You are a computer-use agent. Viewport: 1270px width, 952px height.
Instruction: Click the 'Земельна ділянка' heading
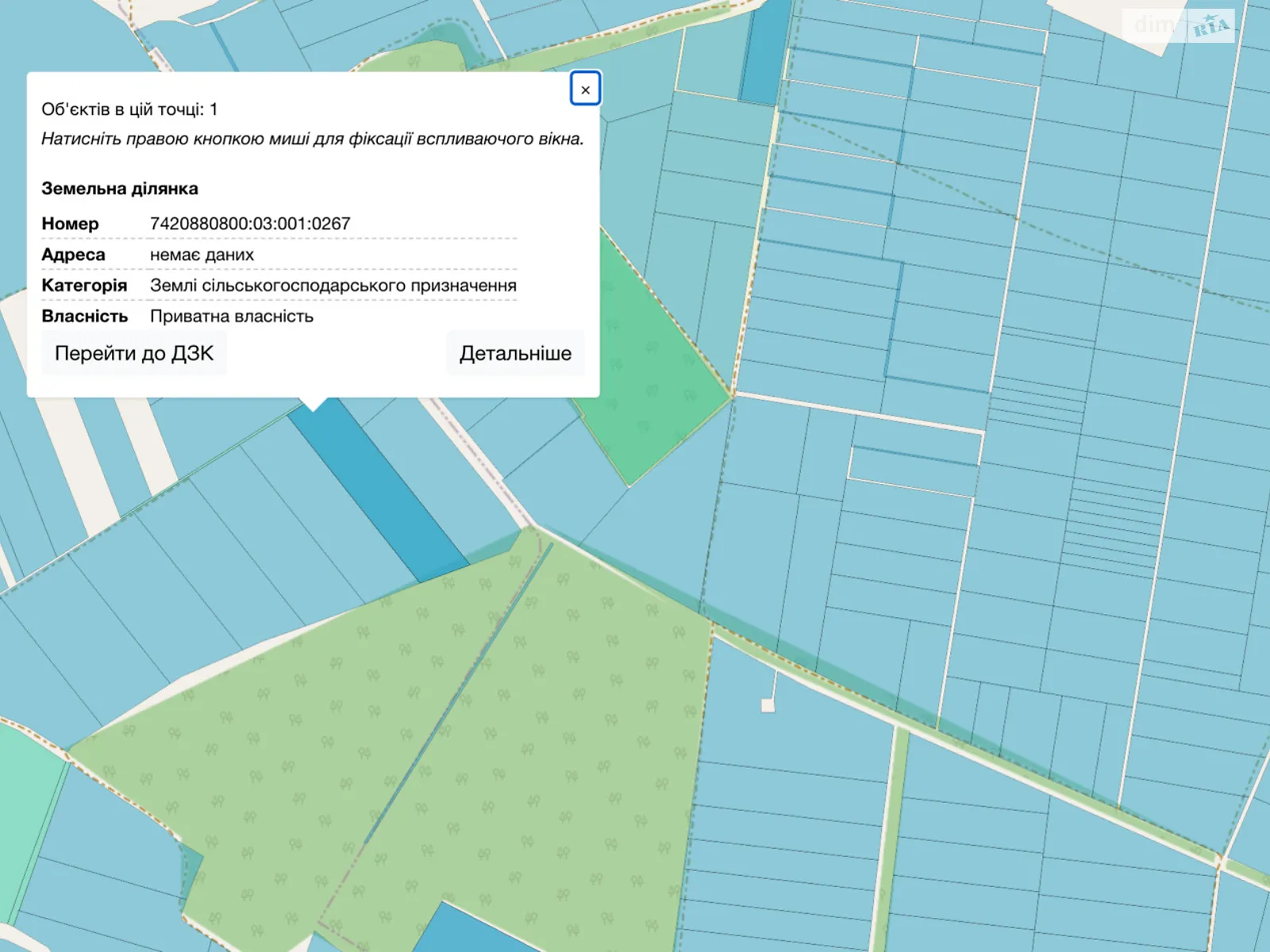click(120, 189)
